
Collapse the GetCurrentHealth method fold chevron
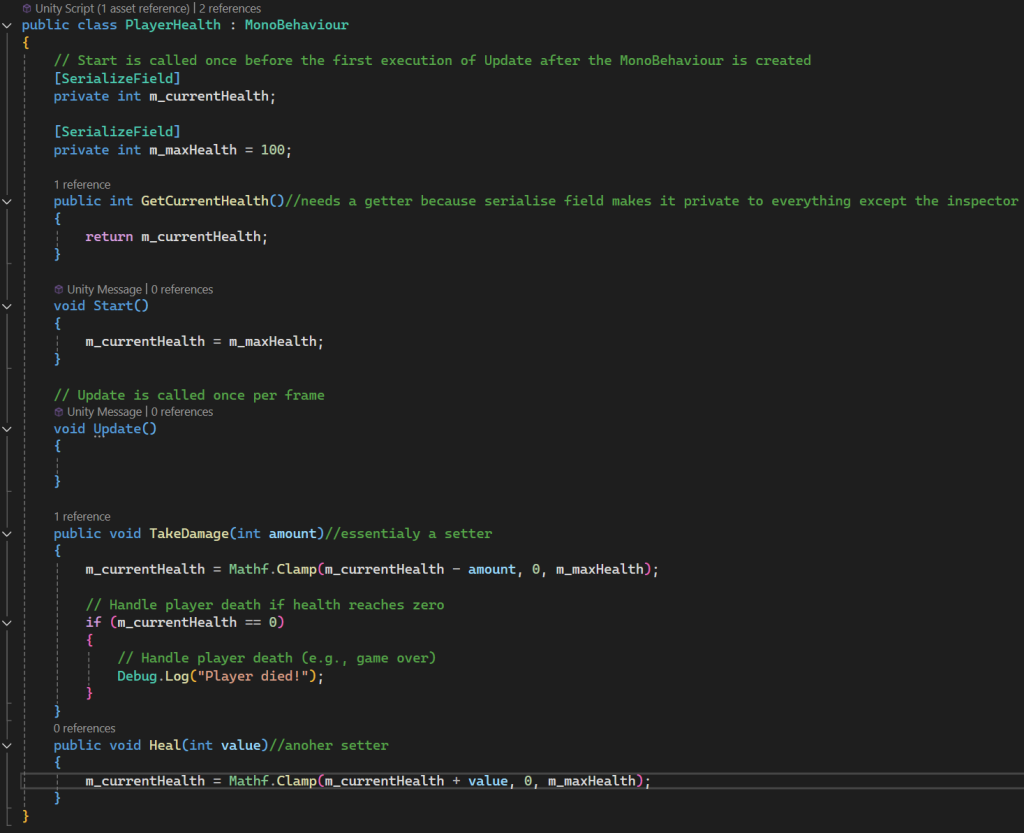tap(7, 202)
